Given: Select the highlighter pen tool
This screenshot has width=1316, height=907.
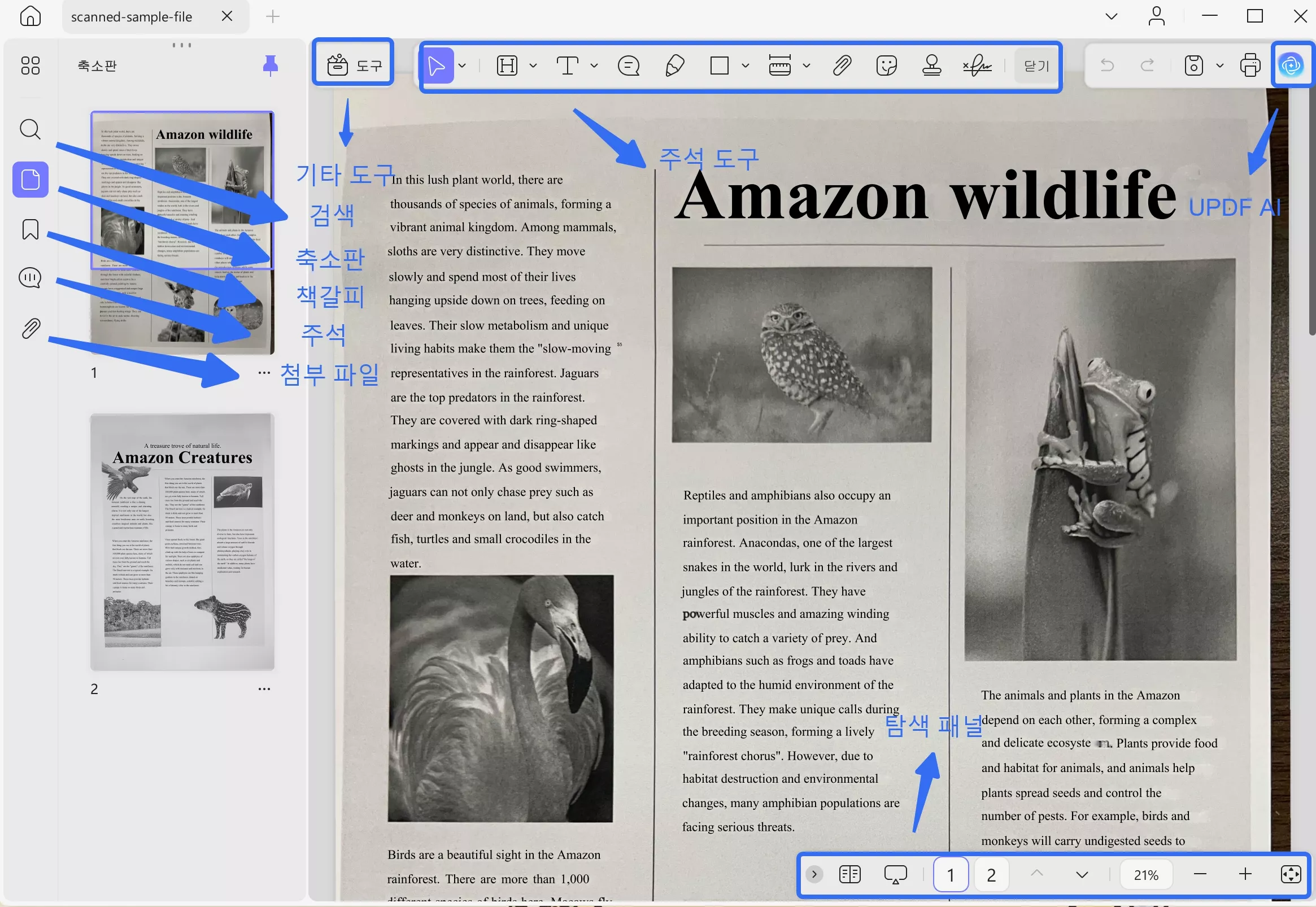Looking at the screenshot, I should click(674, 66).
